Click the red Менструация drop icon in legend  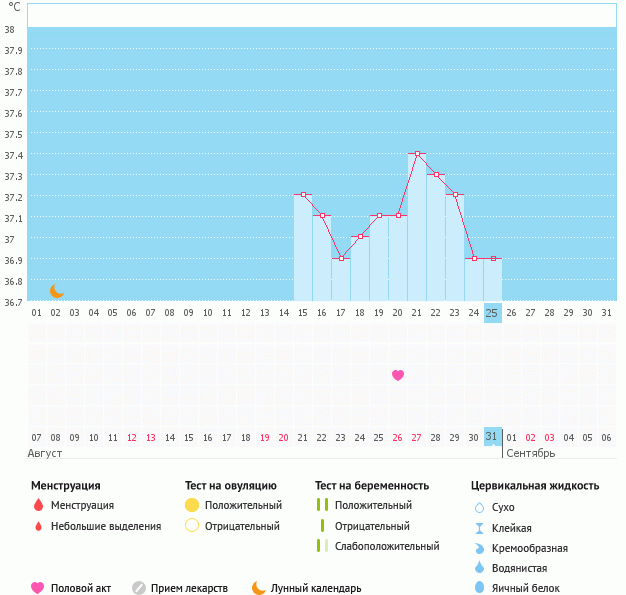(38, 506)
